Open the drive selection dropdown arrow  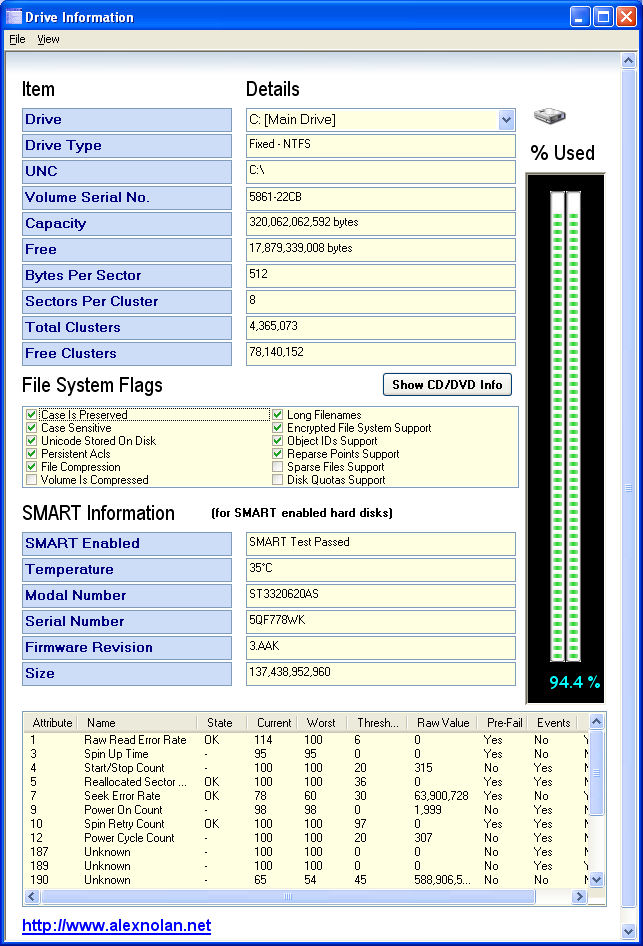[x=506, y=119]
